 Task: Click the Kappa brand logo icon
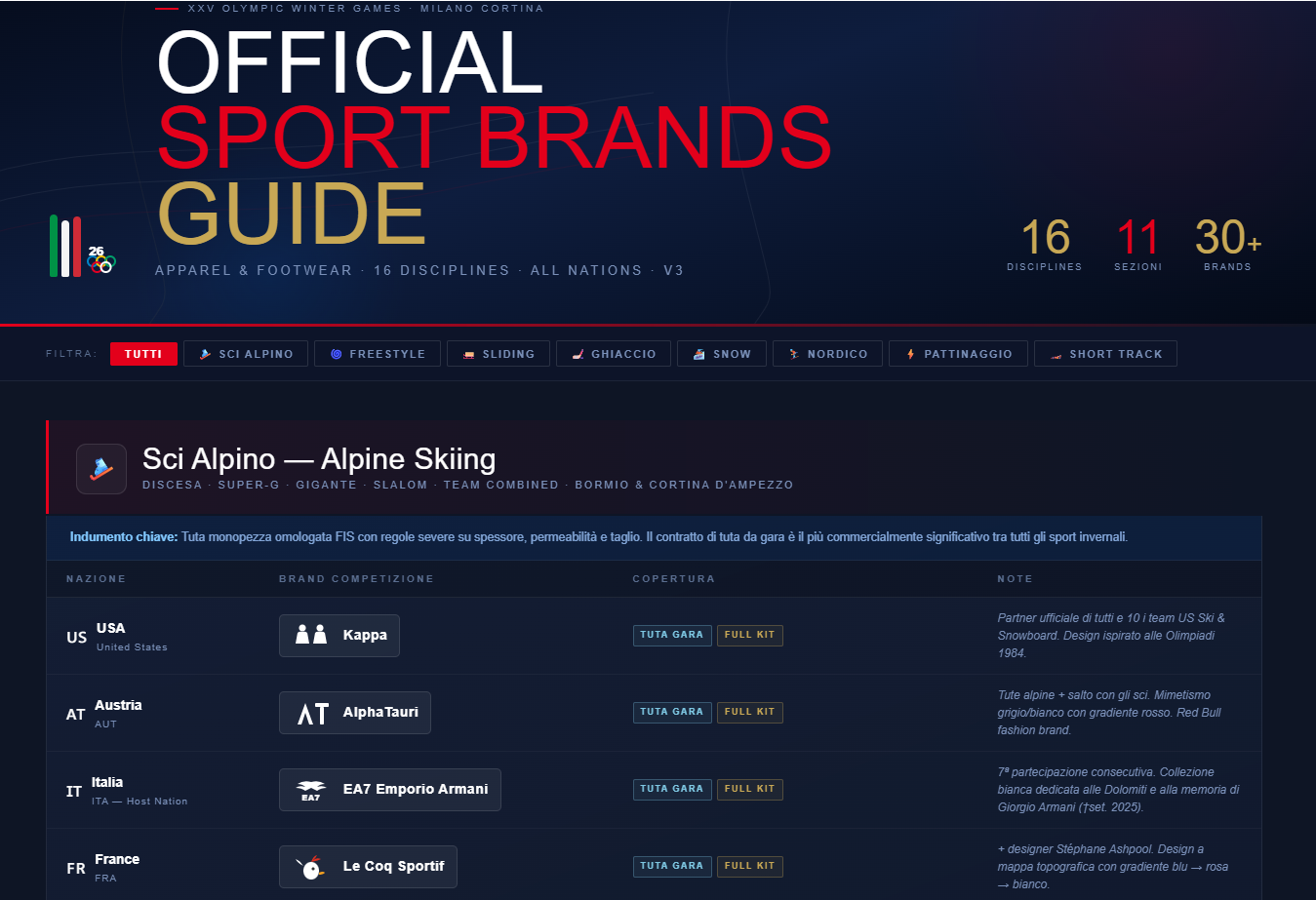(311, 635)
